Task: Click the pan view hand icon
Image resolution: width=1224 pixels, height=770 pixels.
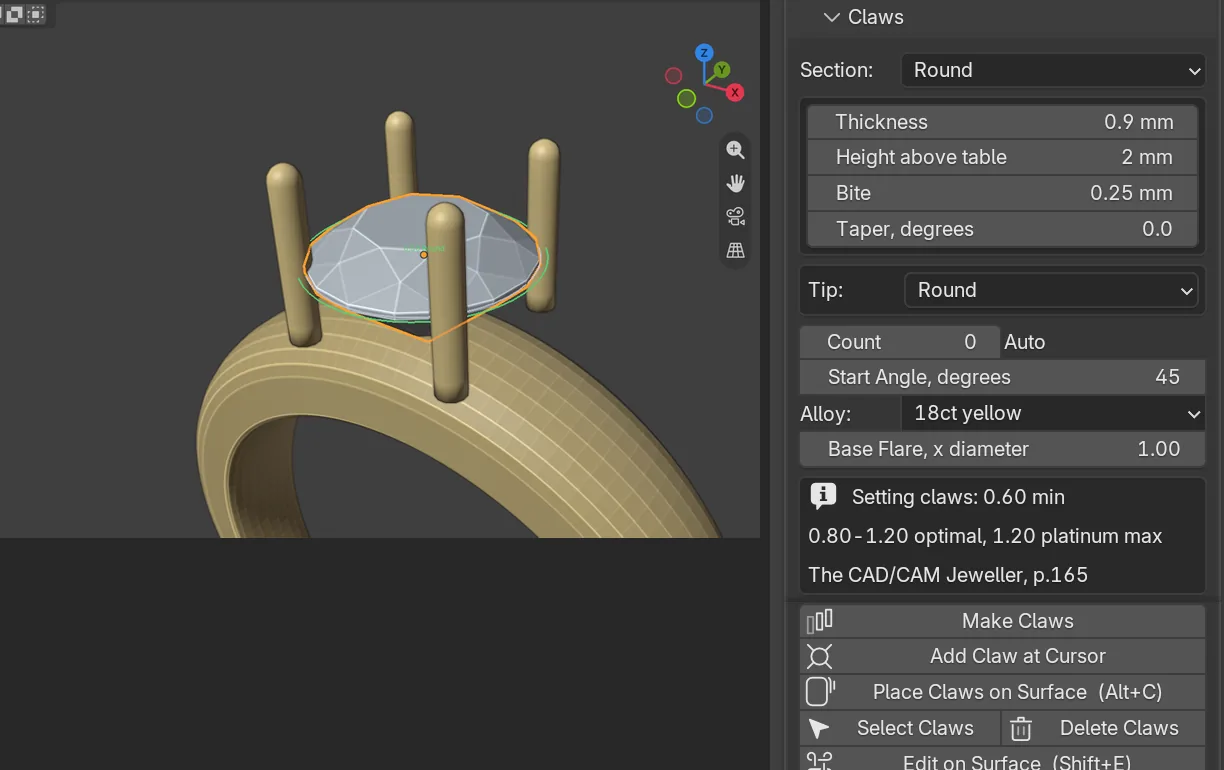Action: click(736, 183)
